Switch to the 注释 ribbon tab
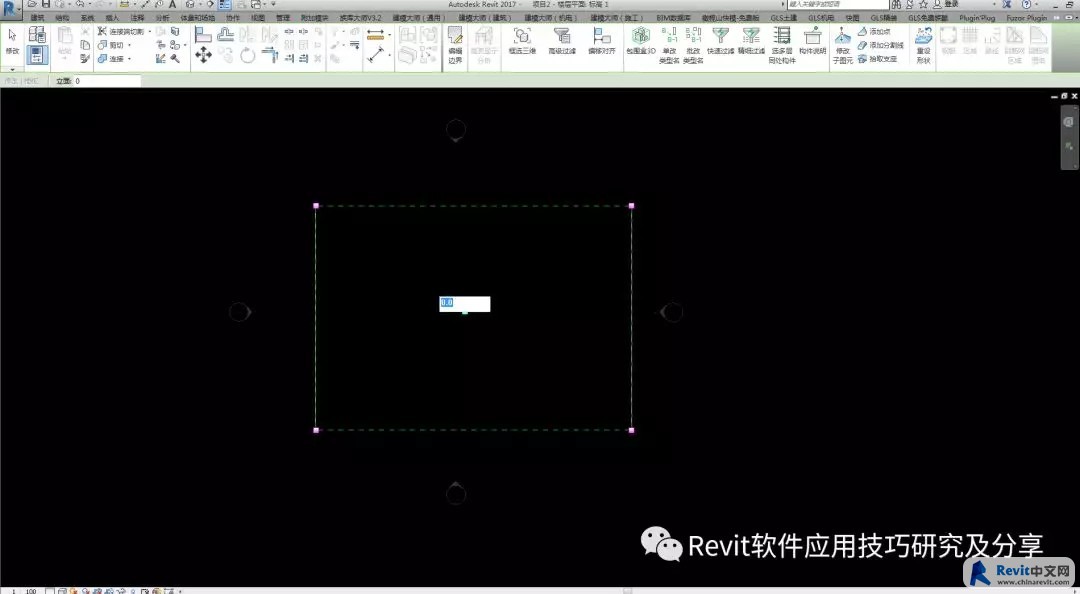The height and width of the screenshot is (594, 1080). [x=137, y=18]
